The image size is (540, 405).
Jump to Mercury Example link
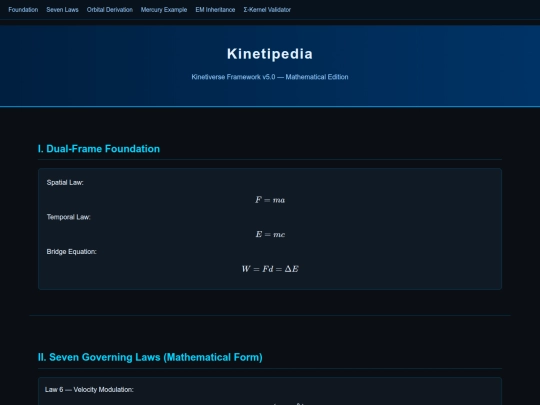pyautogui.click(x=164, y=10)
